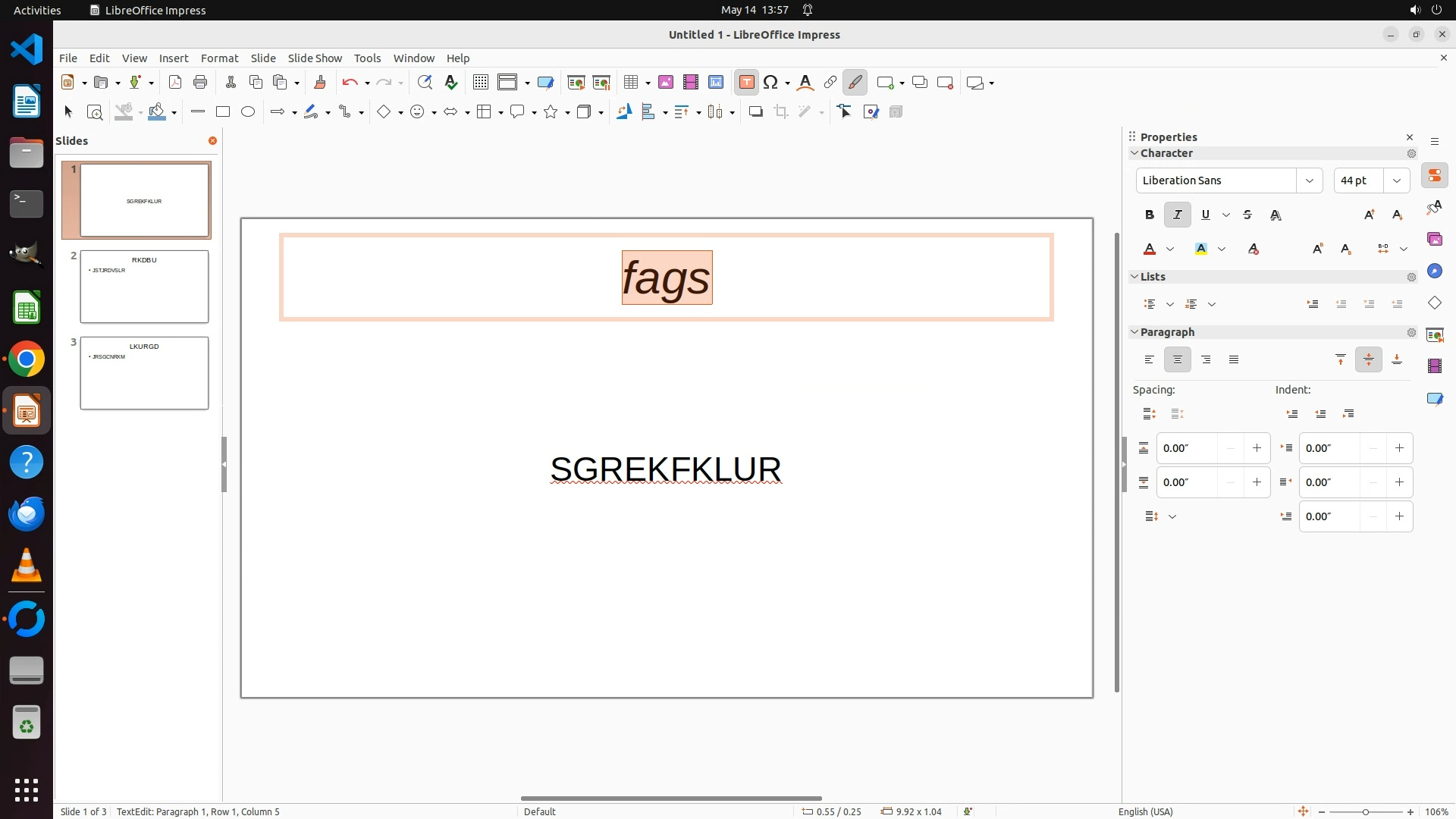The height and width of the screenshot is (819, 1456).
Task: Collapse the Lists section
Action: click(1134, 277)
